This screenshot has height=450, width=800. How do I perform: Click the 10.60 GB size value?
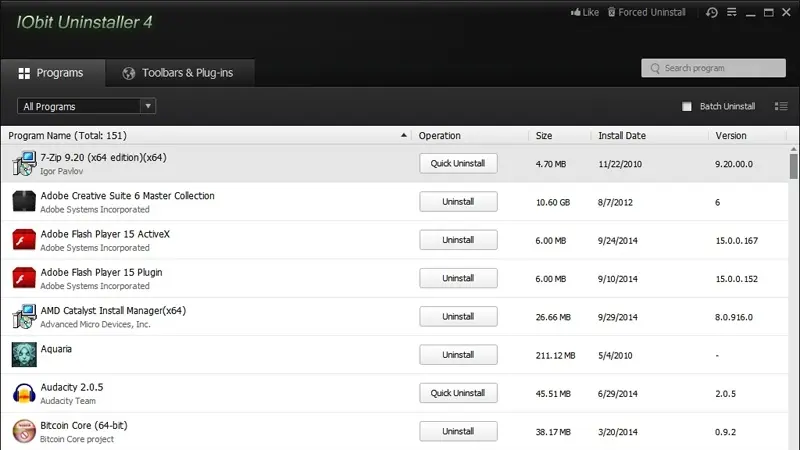(553, 203)
